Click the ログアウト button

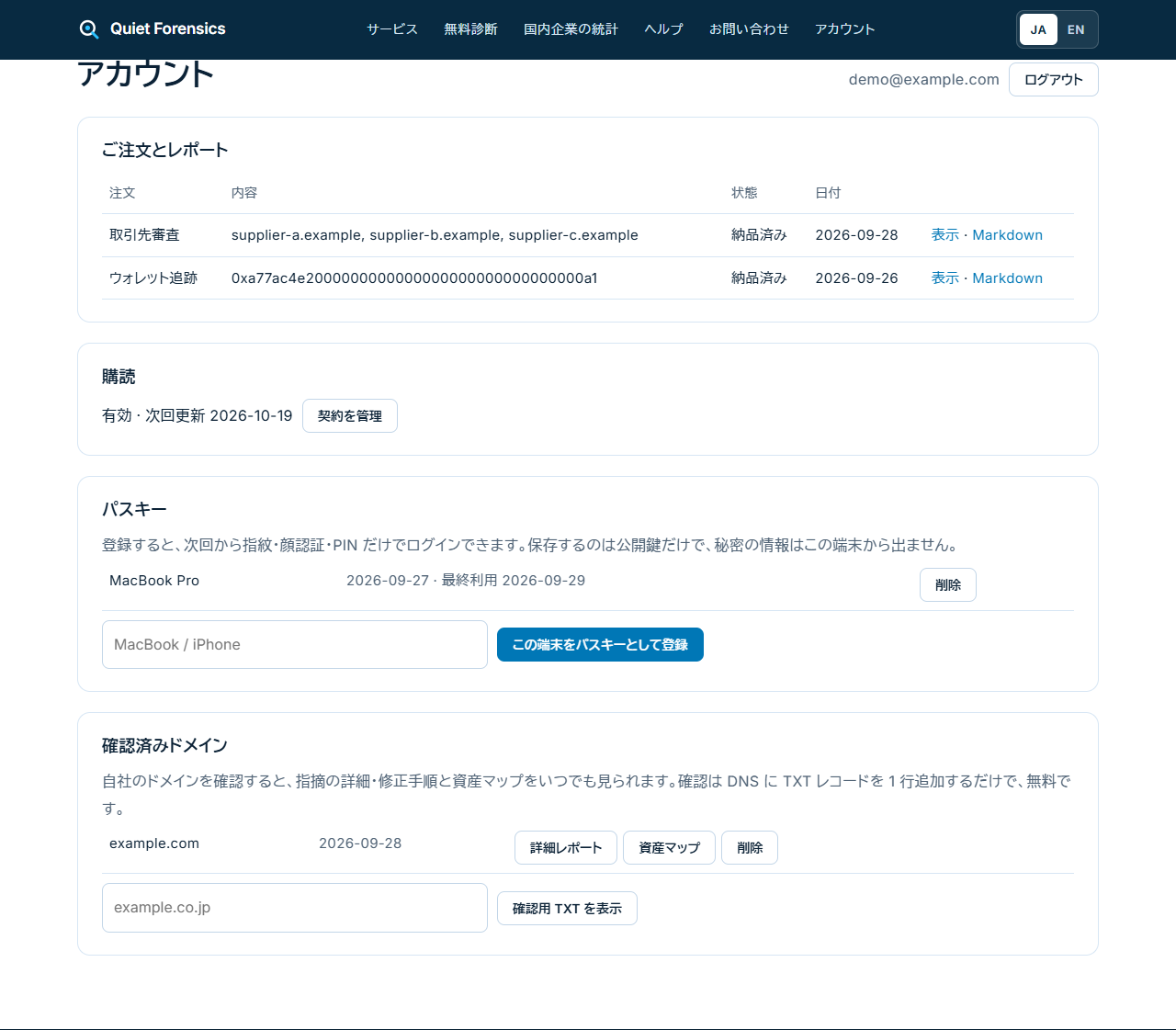point(1054,80)
